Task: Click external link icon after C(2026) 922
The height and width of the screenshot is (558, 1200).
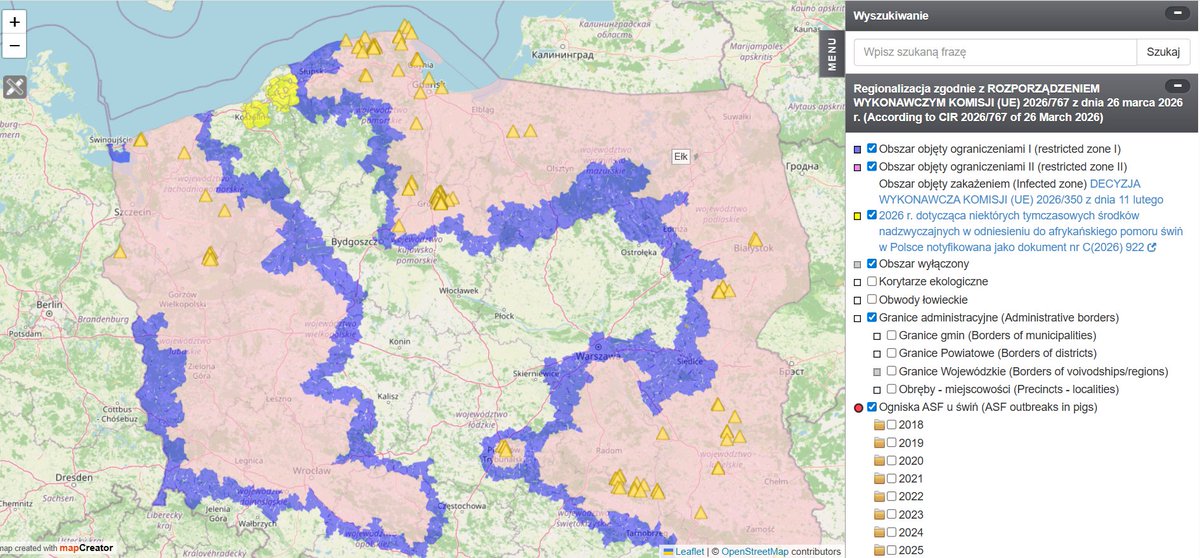Action: [1152, 247]
